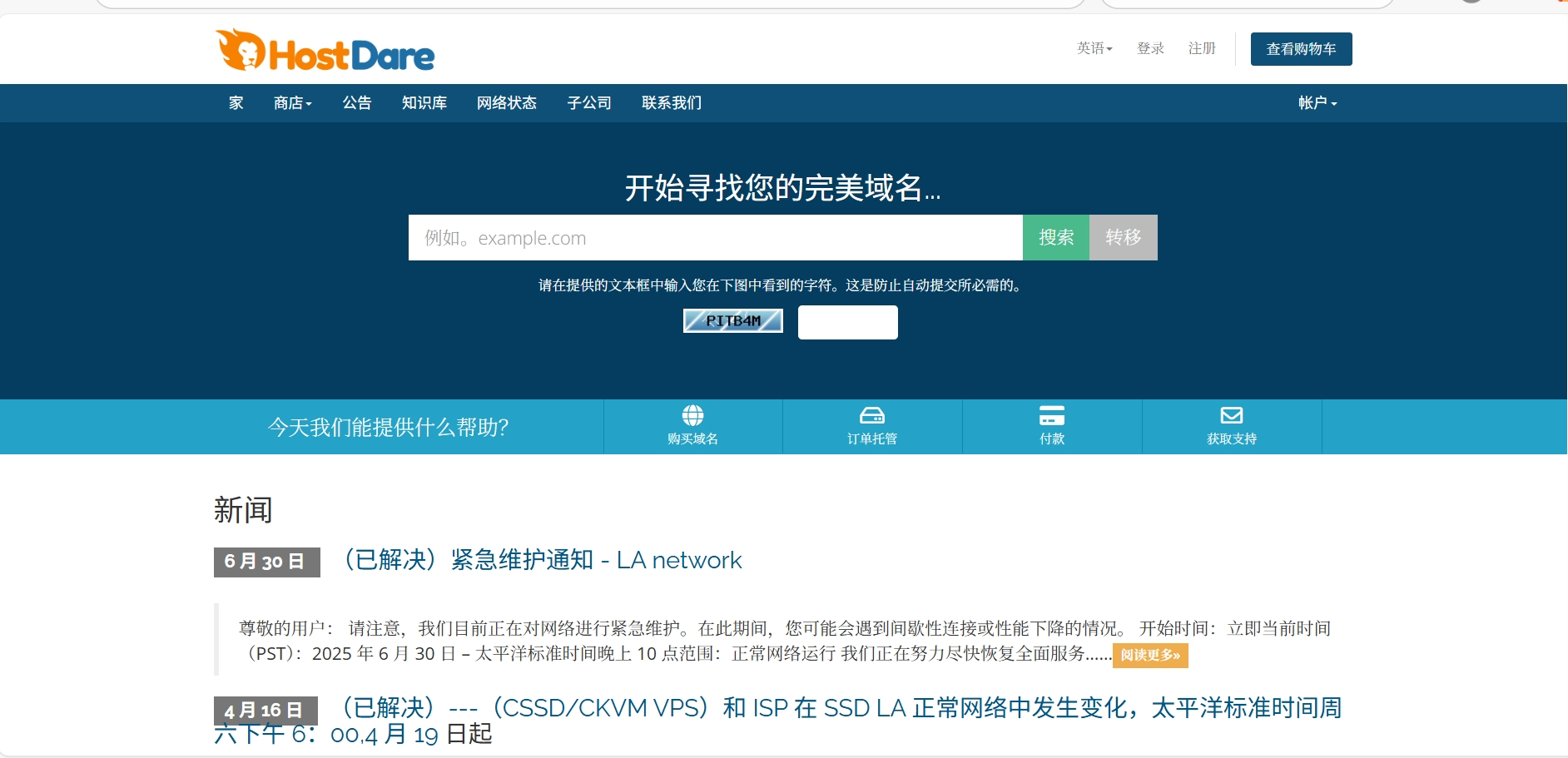
Task: Click the hard drive icon for 订单托管
Action: tap(871, 415)
